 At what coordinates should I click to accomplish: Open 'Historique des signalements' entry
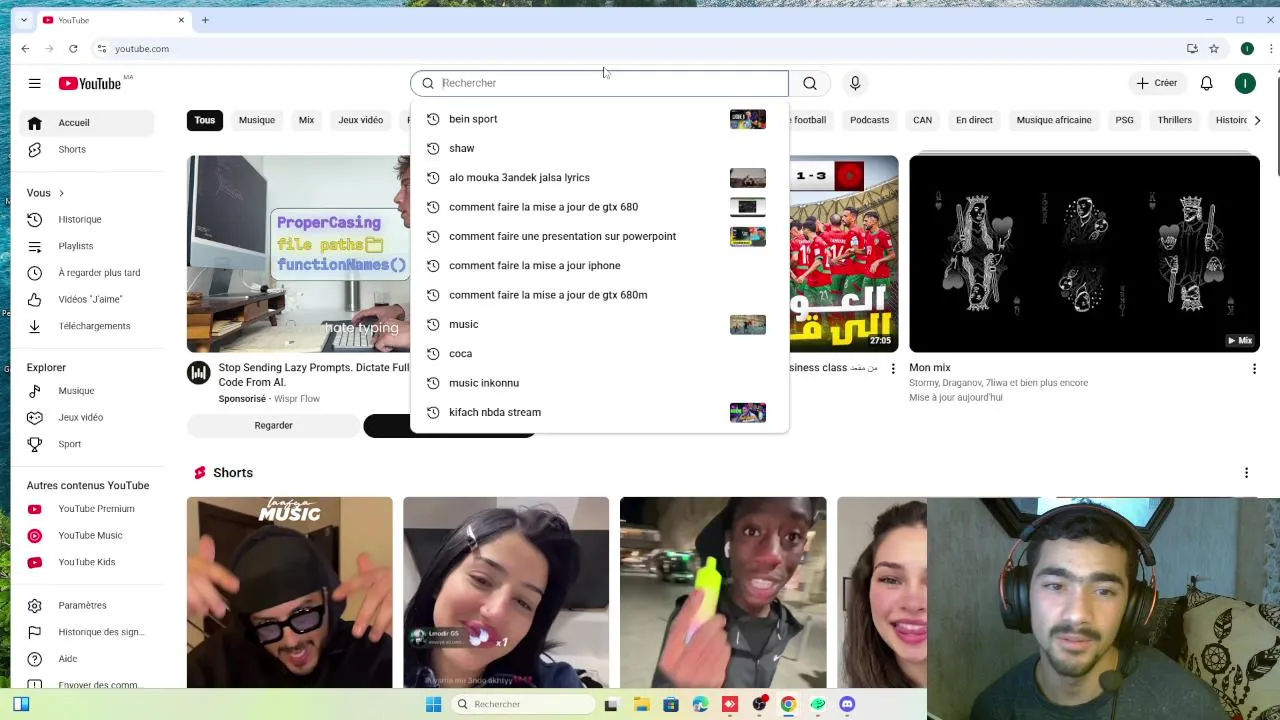86,632
